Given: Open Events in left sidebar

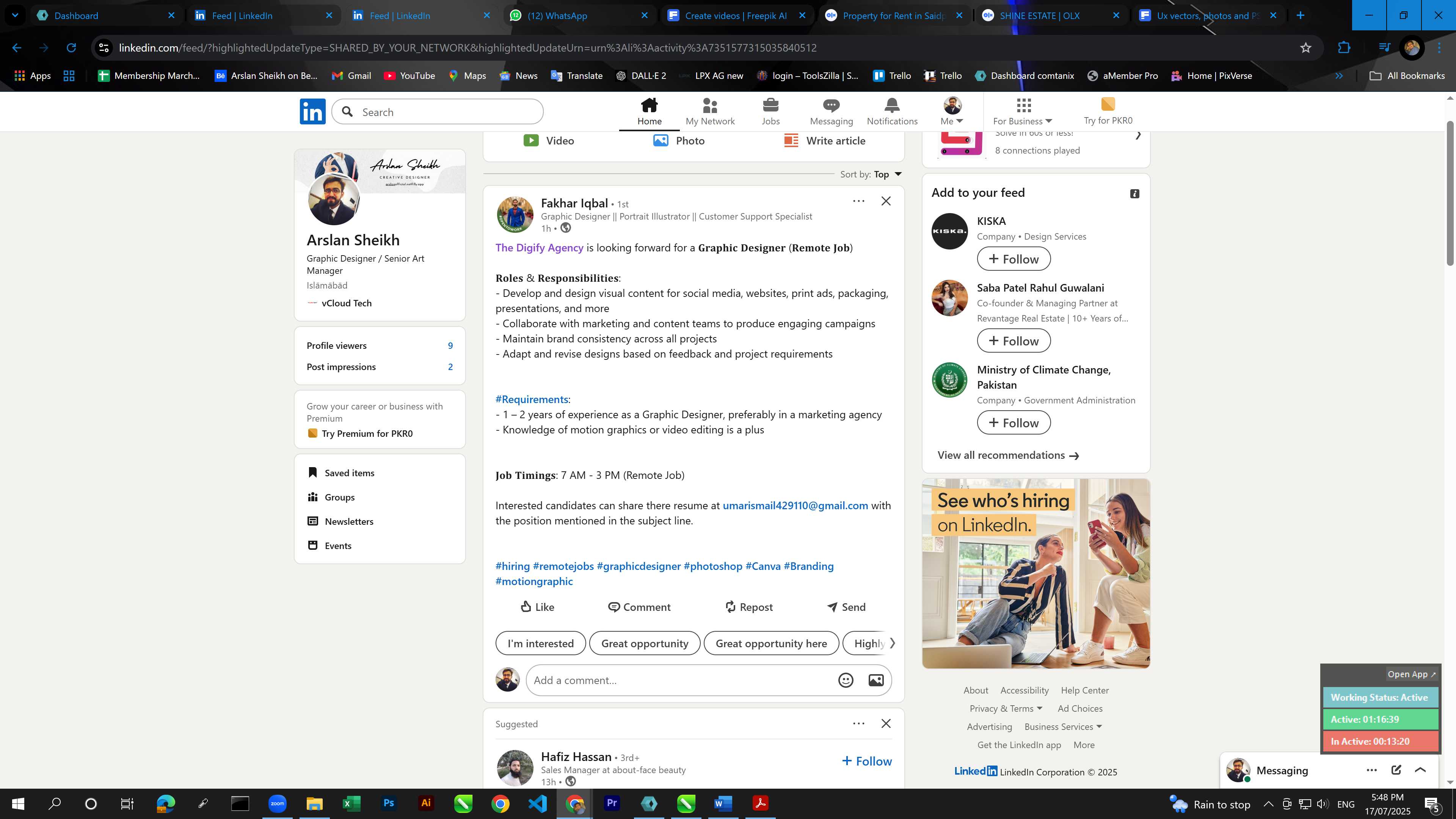Looking at the screenshot, I should click(x=329, y=546).
